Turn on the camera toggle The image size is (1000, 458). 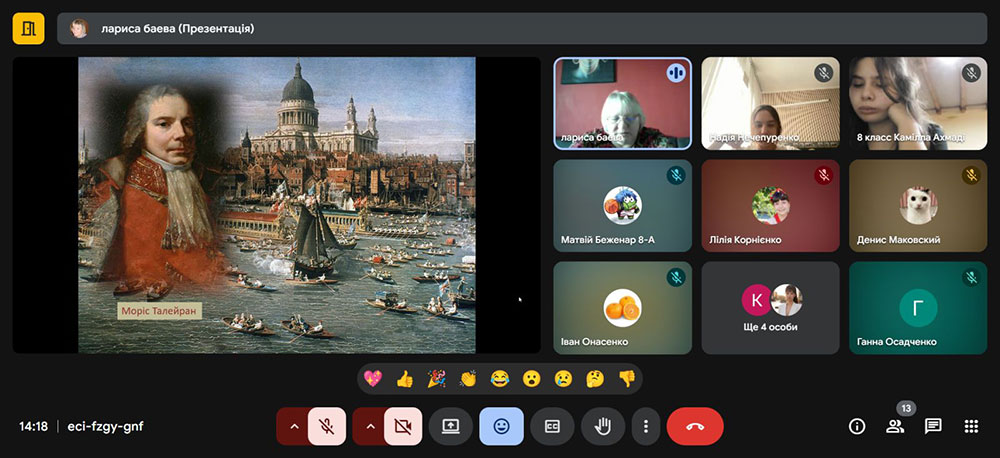point(403,426)
